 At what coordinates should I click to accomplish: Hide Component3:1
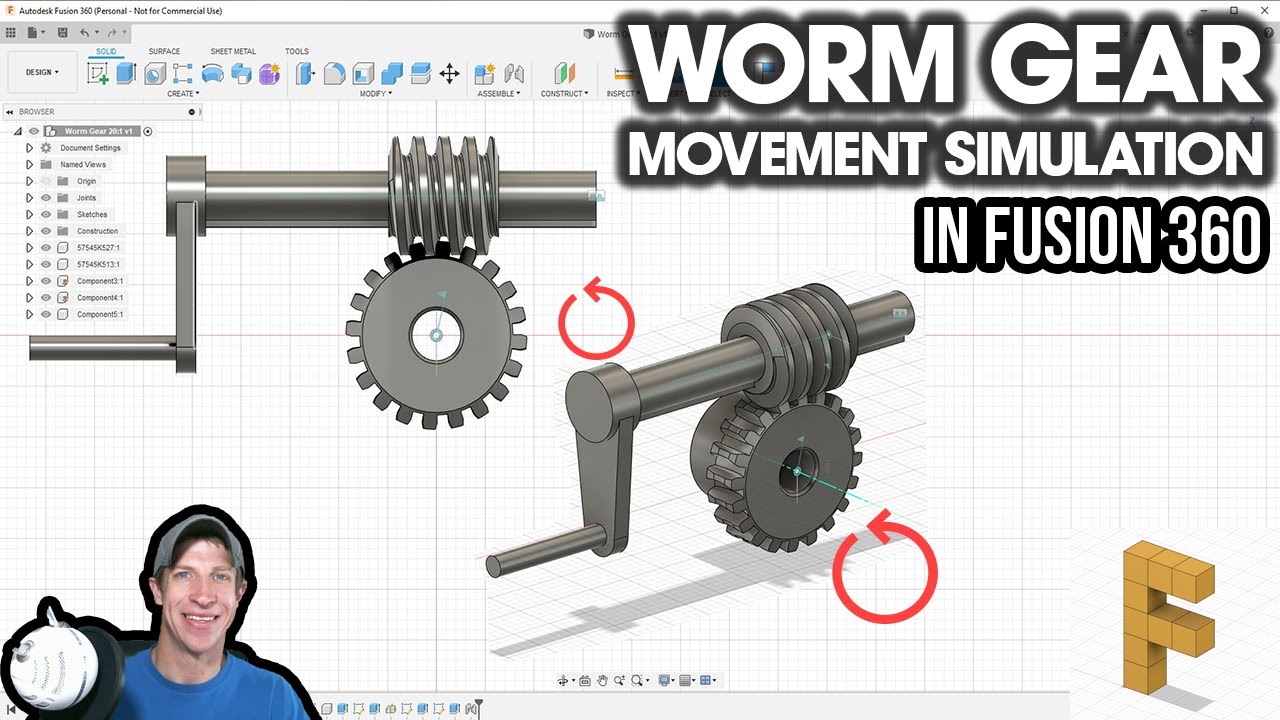pos(46,281)
